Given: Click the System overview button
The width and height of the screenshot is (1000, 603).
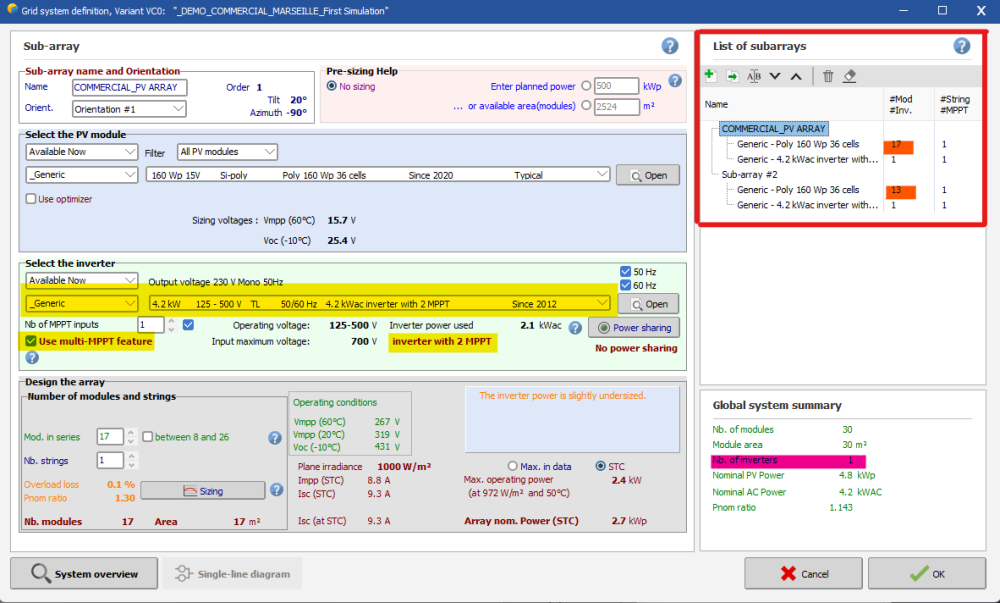Looking at the screenshot, I should 84,574.
